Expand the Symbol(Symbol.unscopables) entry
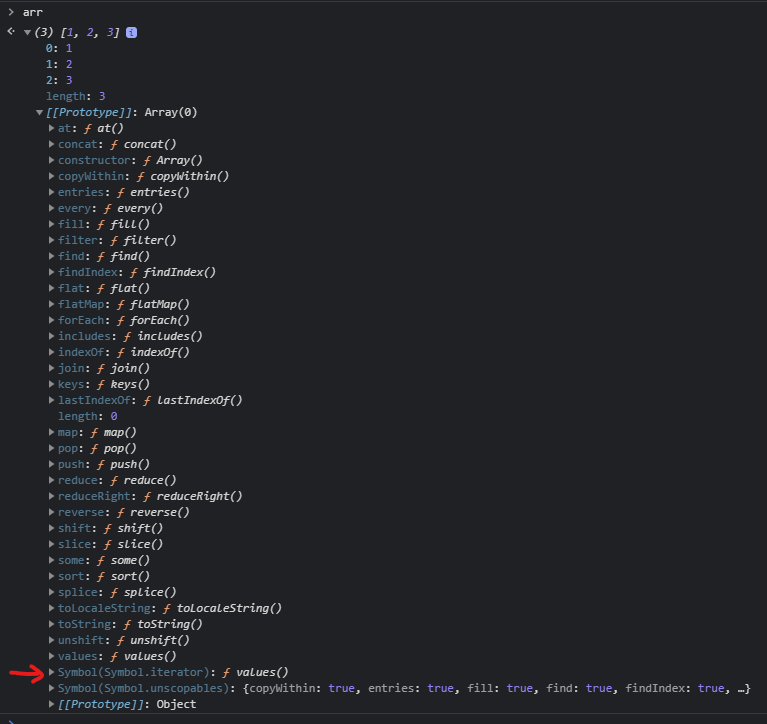This screenshot has height=724, width=767. tap(51, 689)
